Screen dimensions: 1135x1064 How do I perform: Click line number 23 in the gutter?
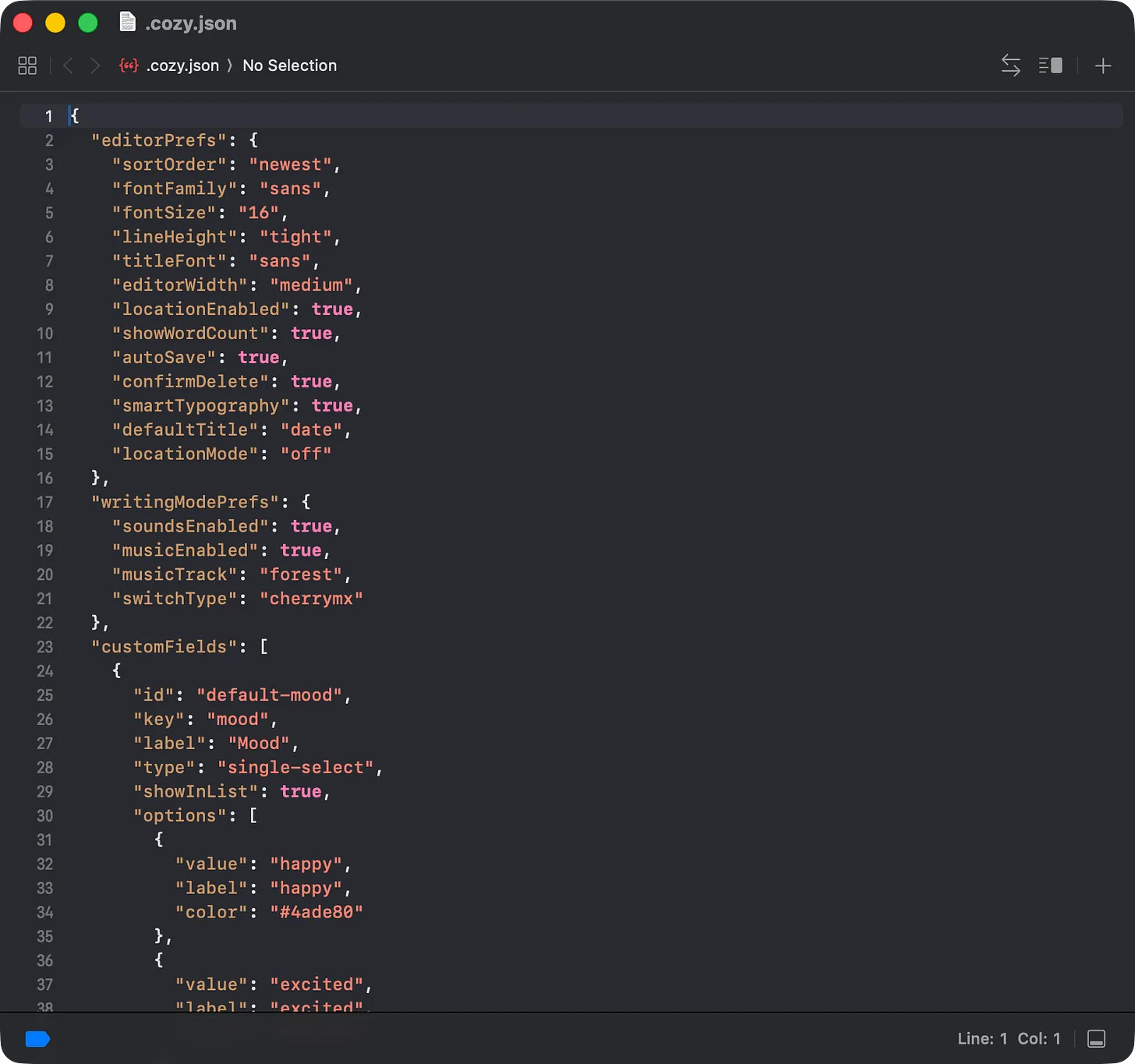point(45,647)
